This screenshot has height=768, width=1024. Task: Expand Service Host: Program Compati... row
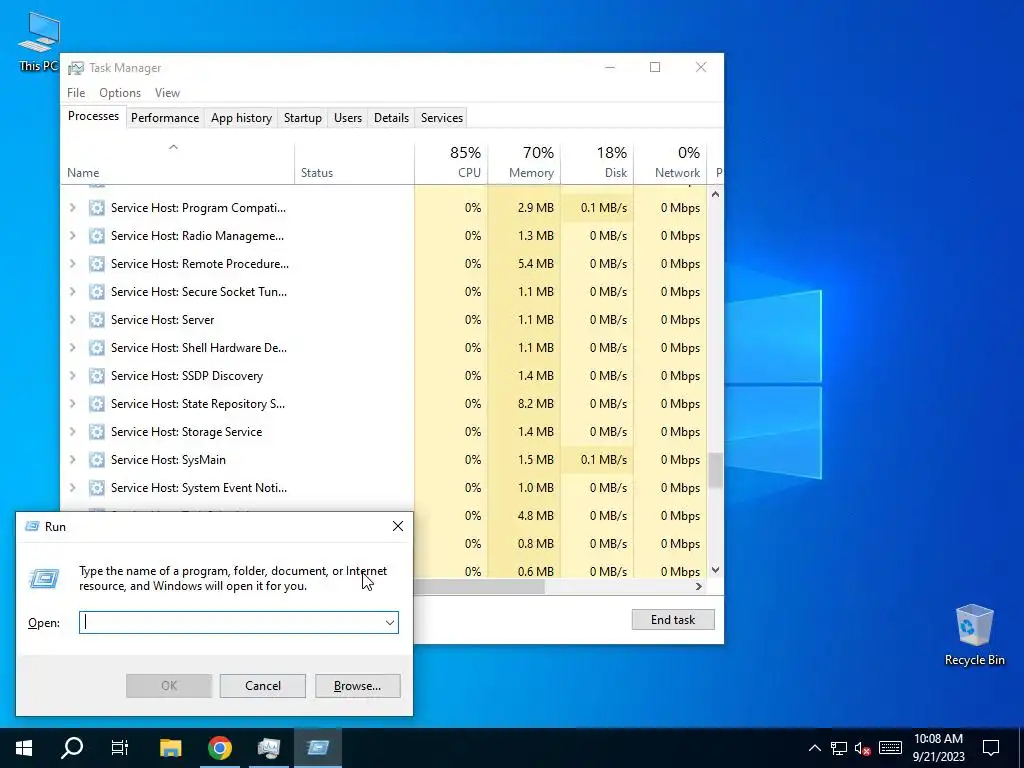point(72,208)
